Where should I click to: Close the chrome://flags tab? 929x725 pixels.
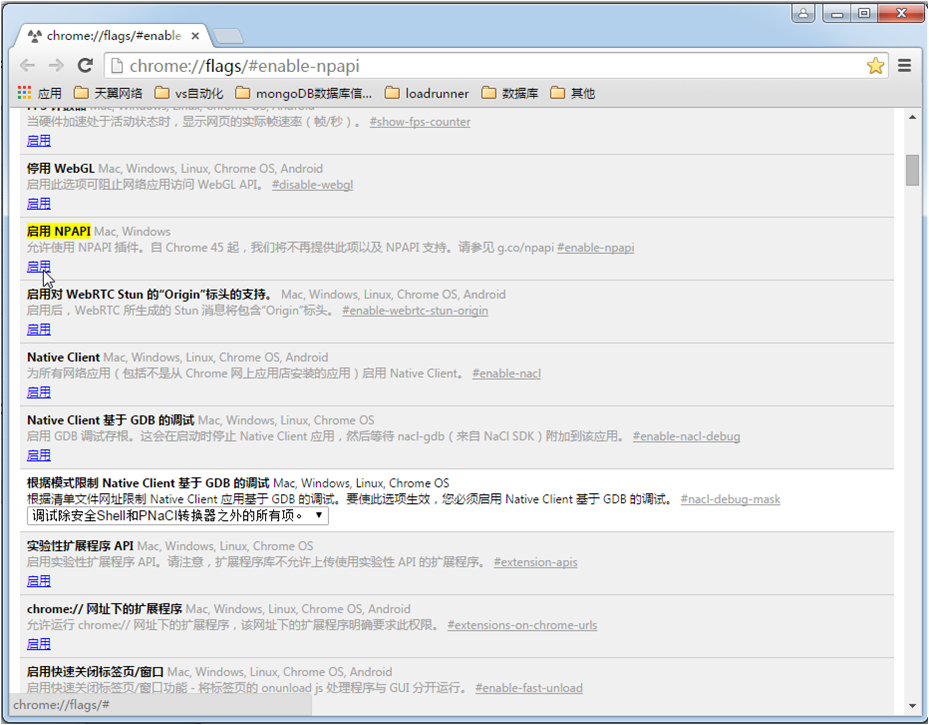click(x=195, y=37)
